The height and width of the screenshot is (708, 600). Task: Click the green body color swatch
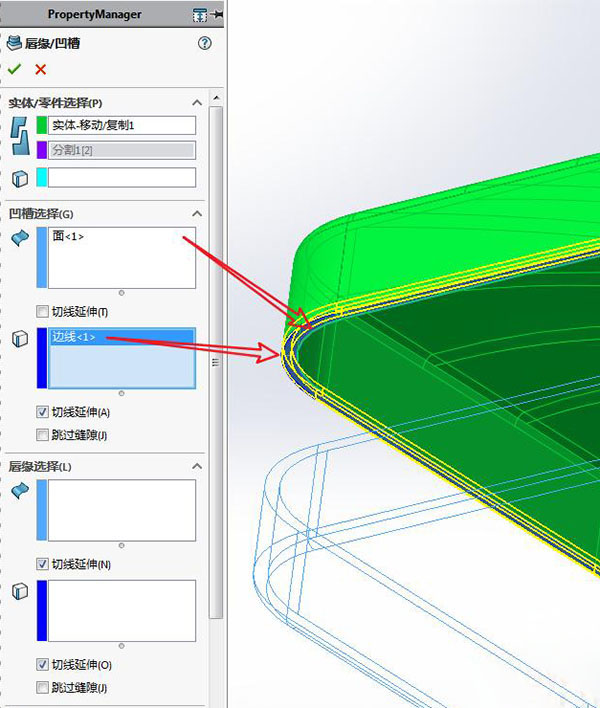pos(42,125)
